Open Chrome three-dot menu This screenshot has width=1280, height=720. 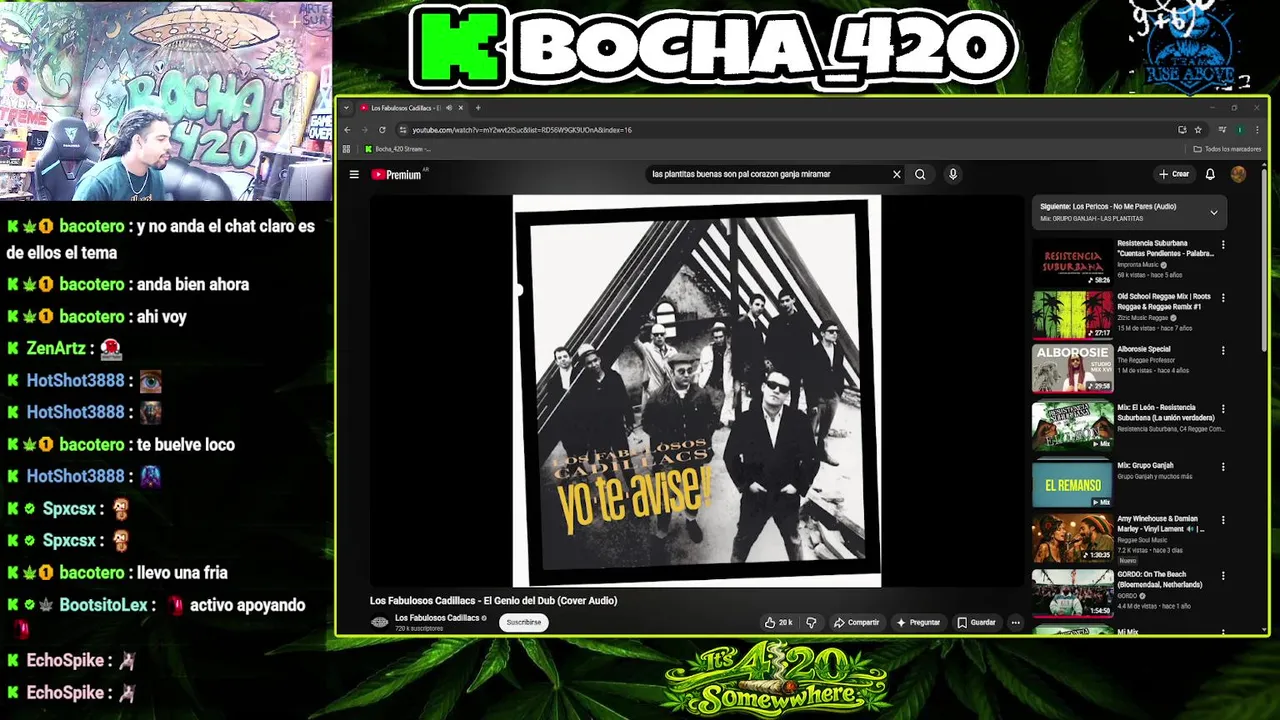pyautogui.click(x=1256, y=130)
